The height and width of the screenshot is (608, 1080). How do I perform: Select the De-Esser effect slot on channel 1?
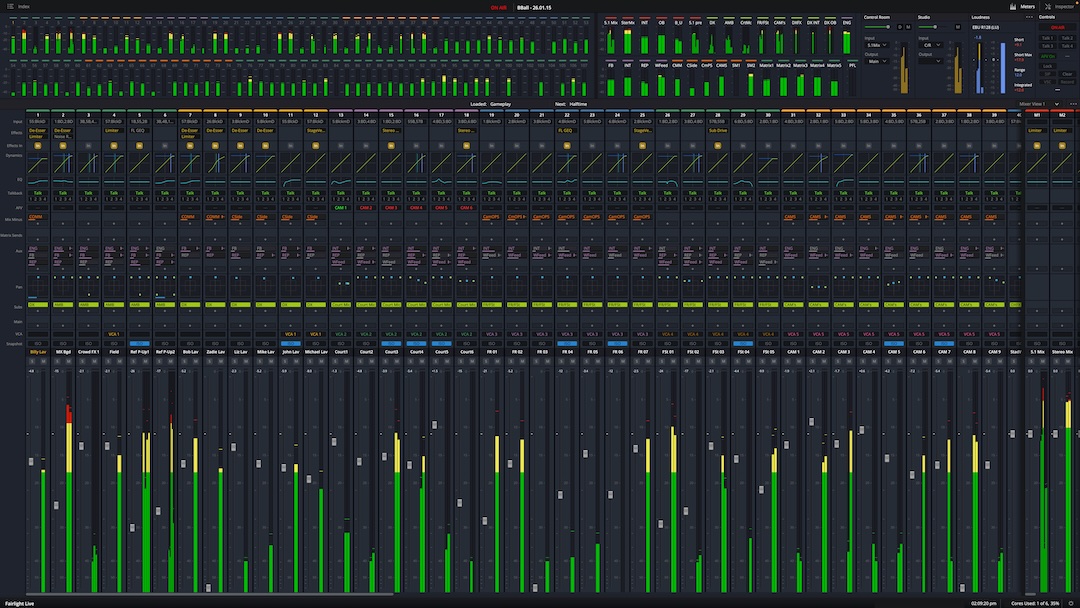38,130
